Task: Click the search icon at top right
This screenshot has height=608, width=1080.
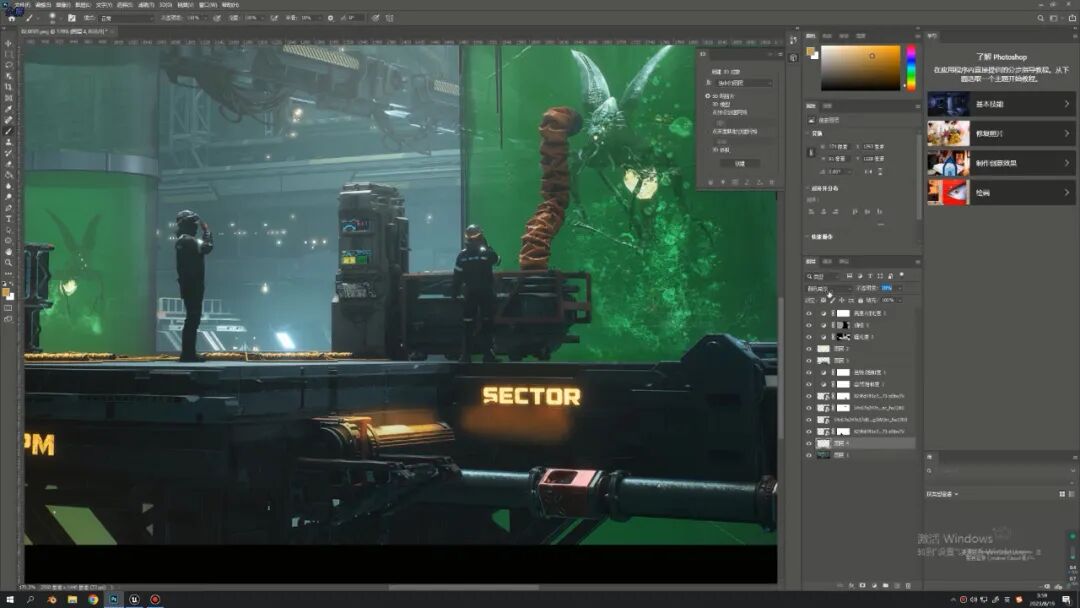Action: pos(1040,18)
